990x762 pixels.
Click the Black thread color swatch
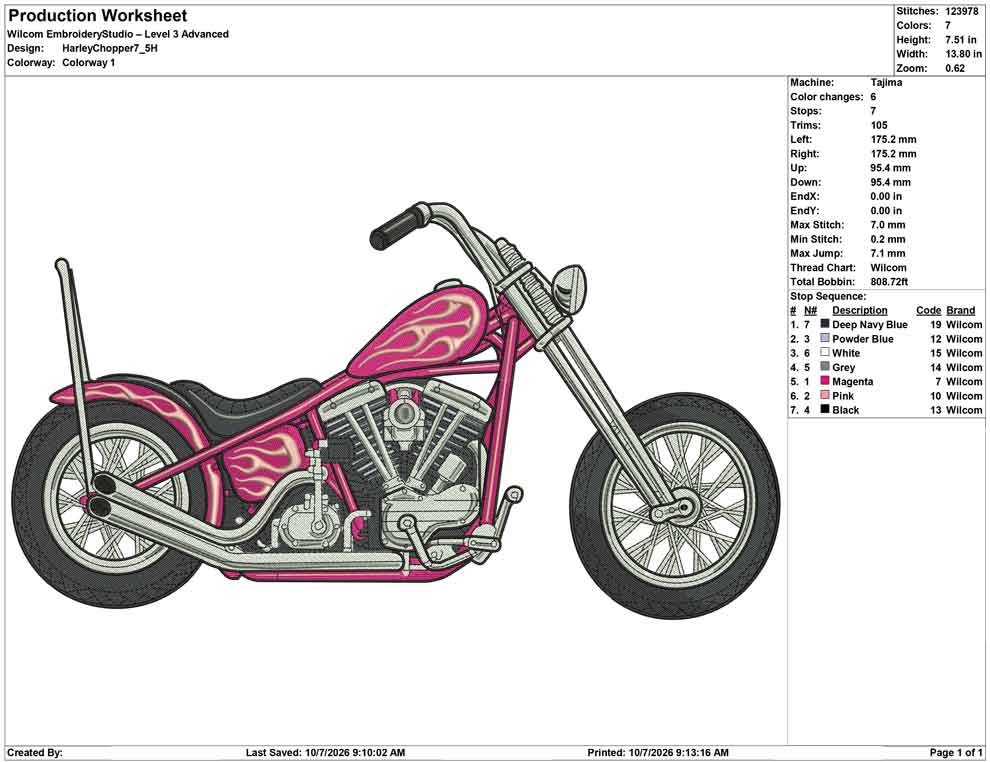click(825, 409)
